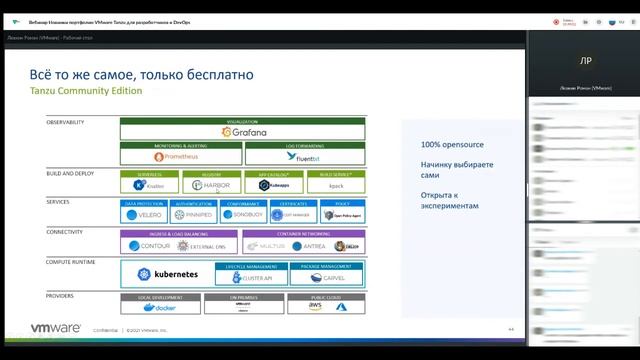Click the COMPUTE RUNTIME row label
Viewport: 640px width, 360px height.
tap(70, 262)
